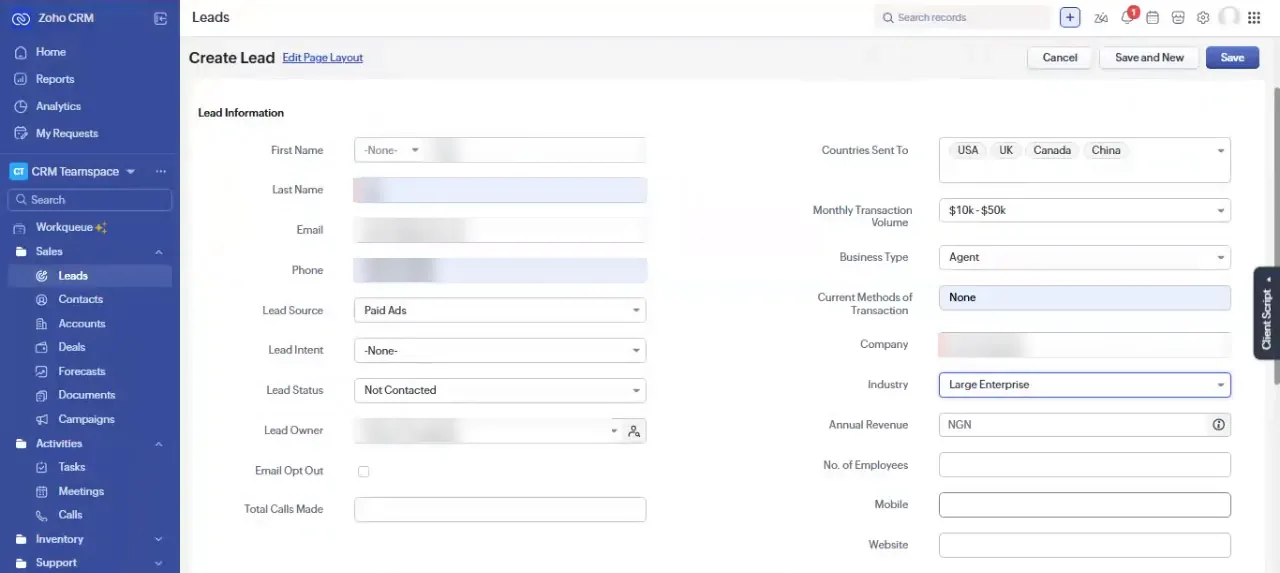Click the blue Save button

pos(1232,58)
